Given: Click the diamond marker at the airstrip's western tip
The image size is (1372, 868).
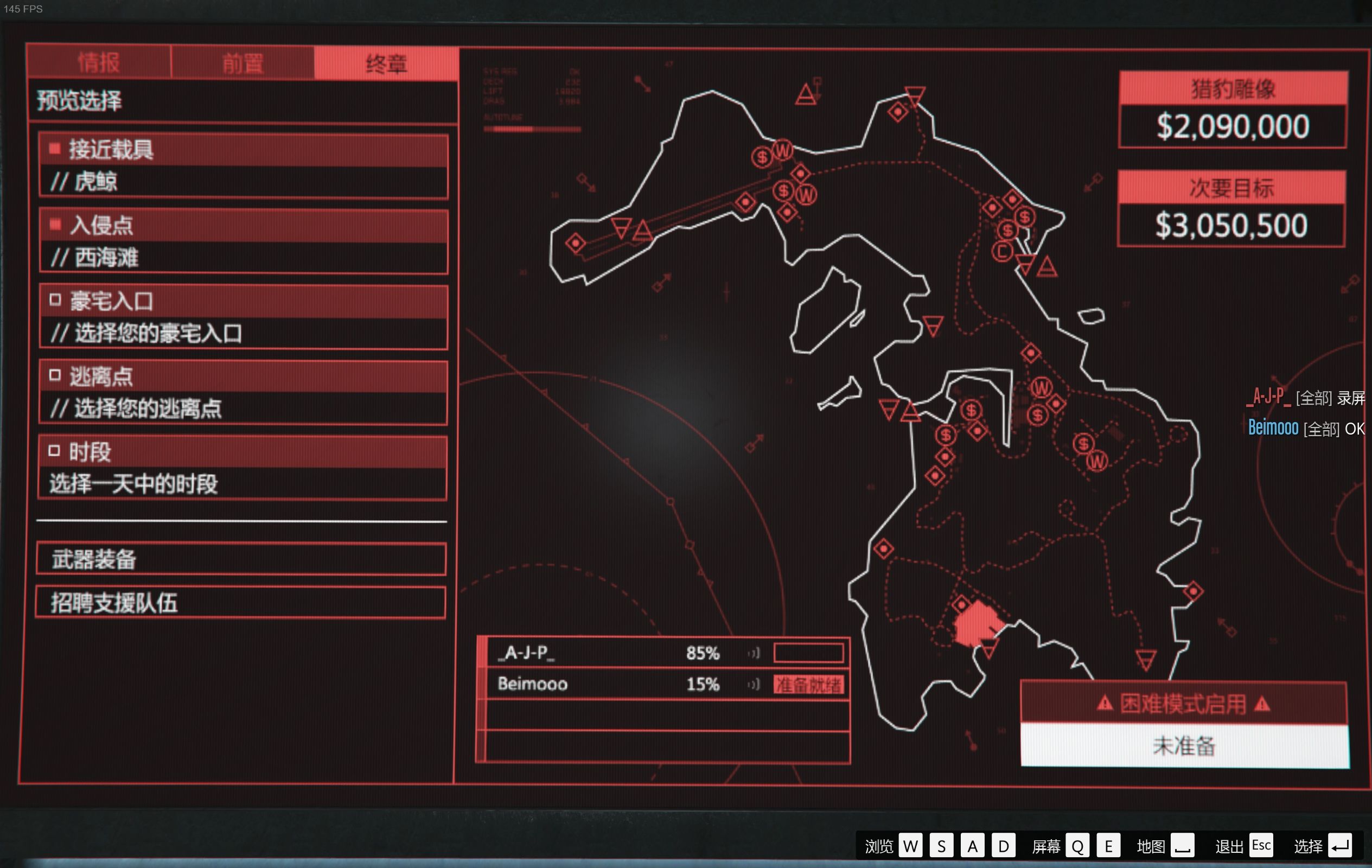Looking at the screenshot, I should pyautogui.click(x=576, y=244).
